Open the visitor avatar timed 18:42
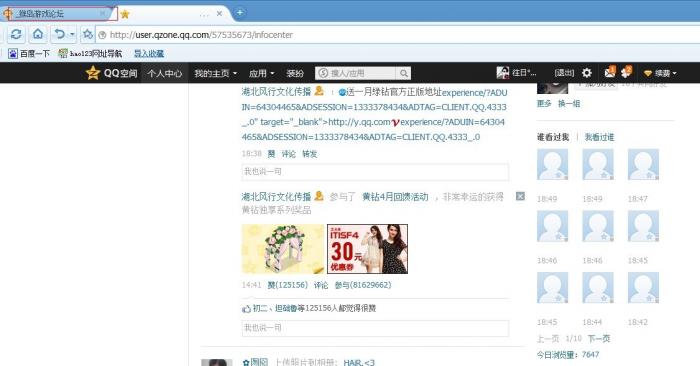700x366 pixels. [x=643, y=287]
